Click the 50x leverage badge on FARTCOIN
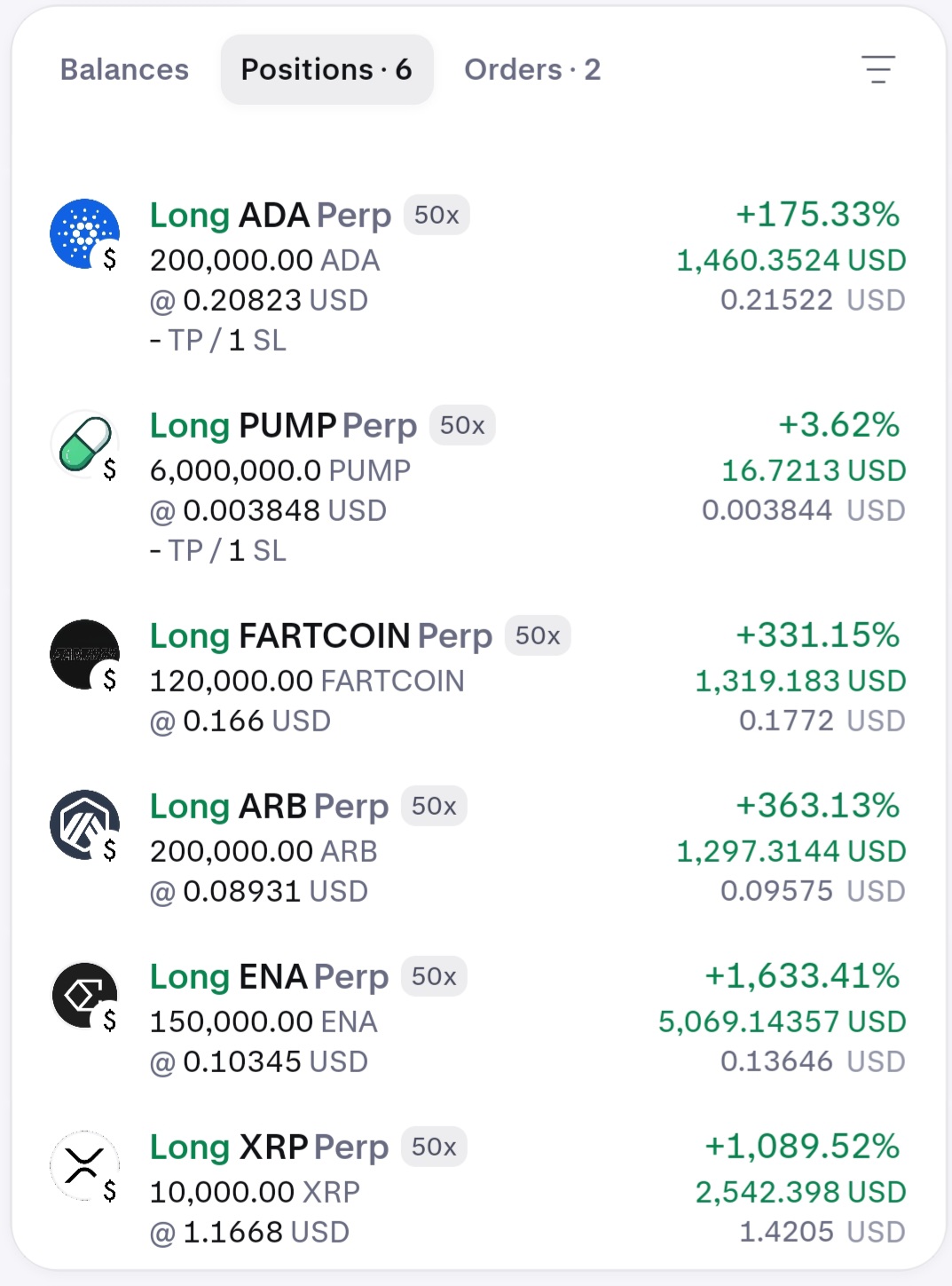This screenshot has height=1286, width=952. pos(538,635)
